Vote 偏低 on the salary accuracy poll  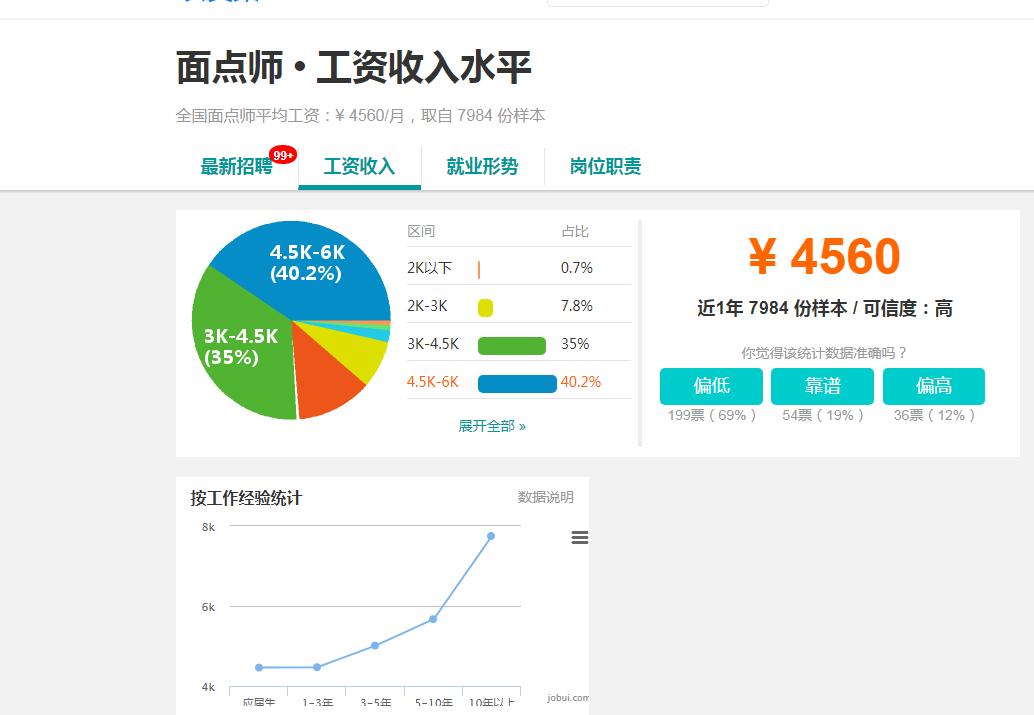tap(710, 386)
